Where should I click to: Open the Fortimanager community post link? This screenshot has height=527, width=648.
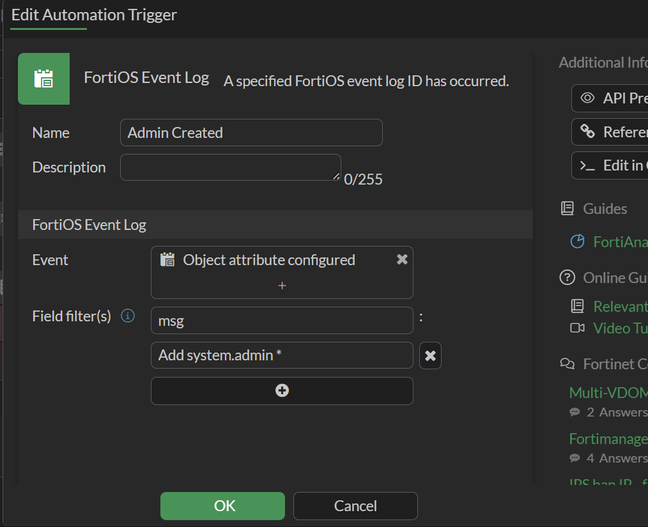(x=608, y=438)
